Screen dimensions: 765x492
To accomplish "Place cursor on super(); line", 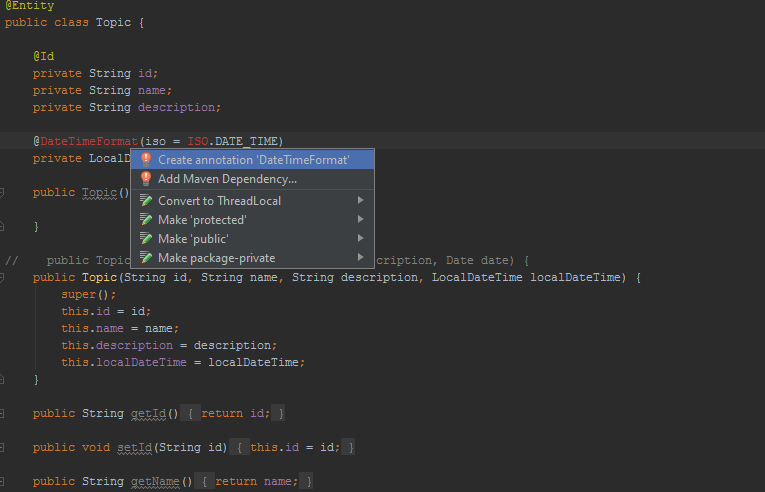I will [89, 294].
